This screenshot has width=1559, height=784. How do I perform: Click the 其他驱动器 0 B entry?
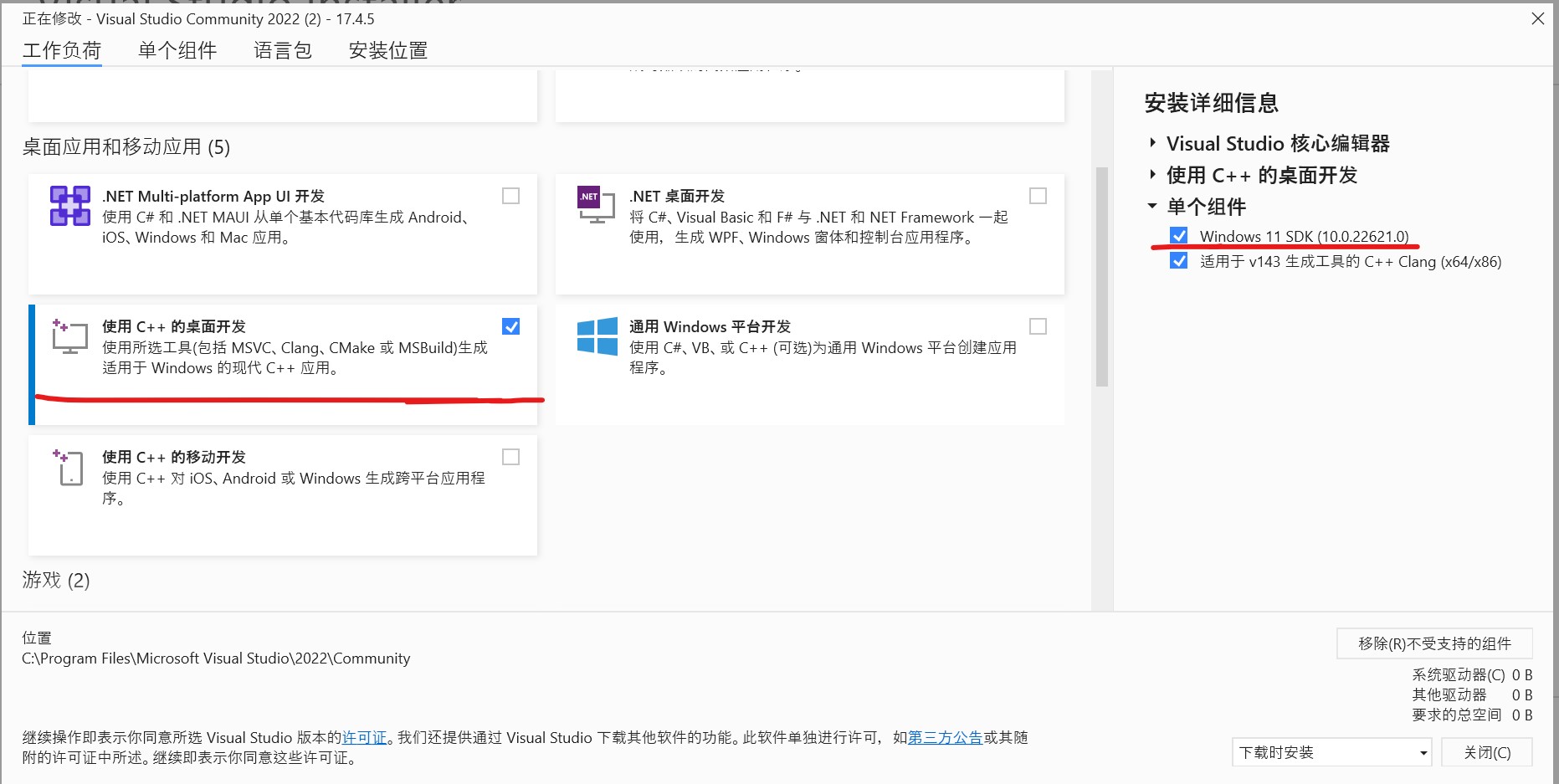tap(1472, 694)
